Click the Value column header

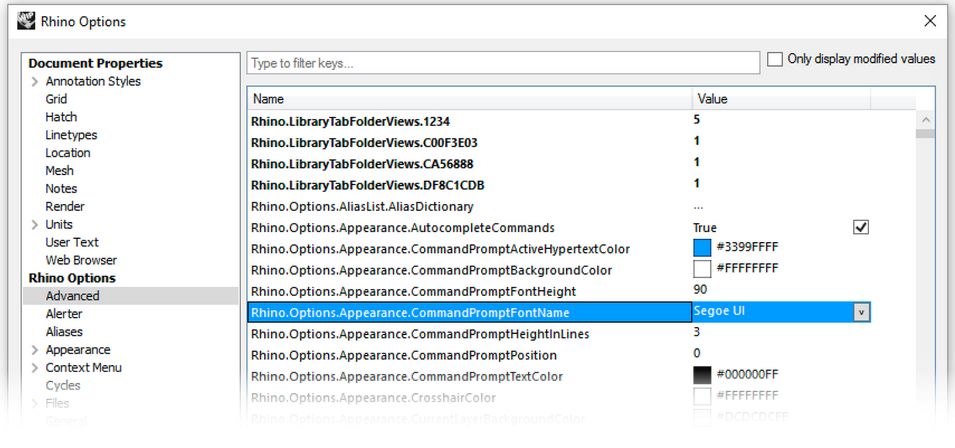point(781,99)
